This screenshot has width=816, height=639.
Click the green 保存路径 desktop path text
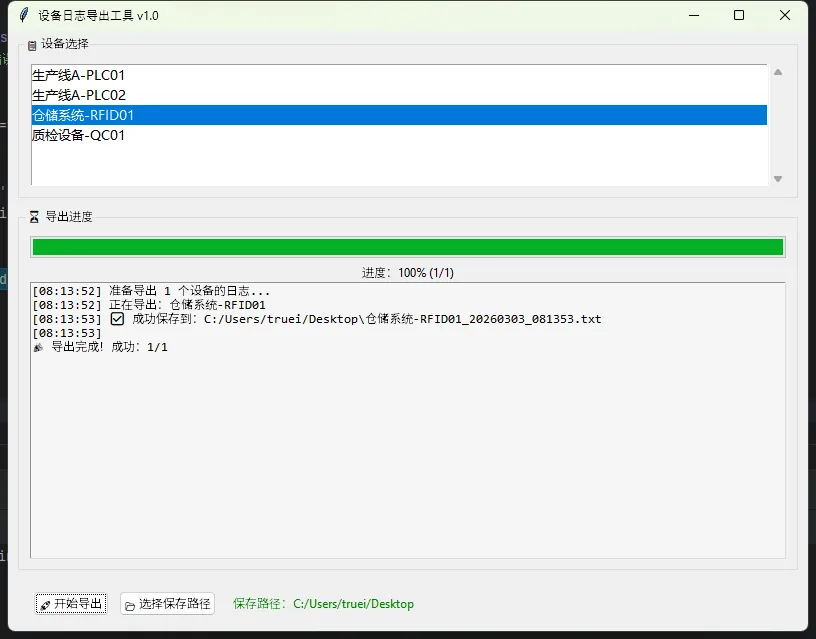323,604
